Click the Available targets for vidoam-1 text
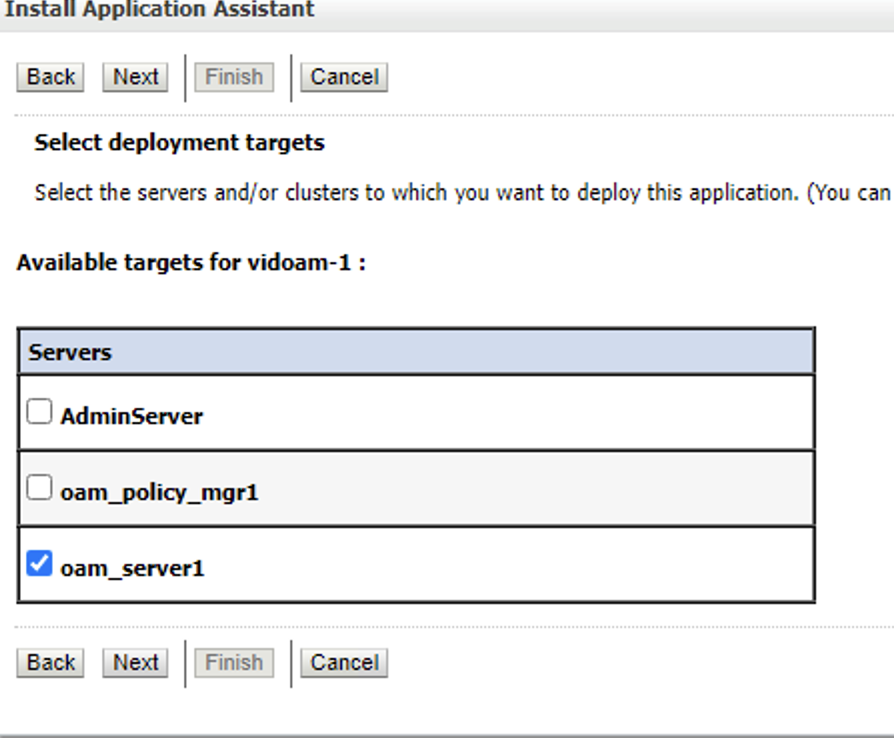 pos(190,264)
